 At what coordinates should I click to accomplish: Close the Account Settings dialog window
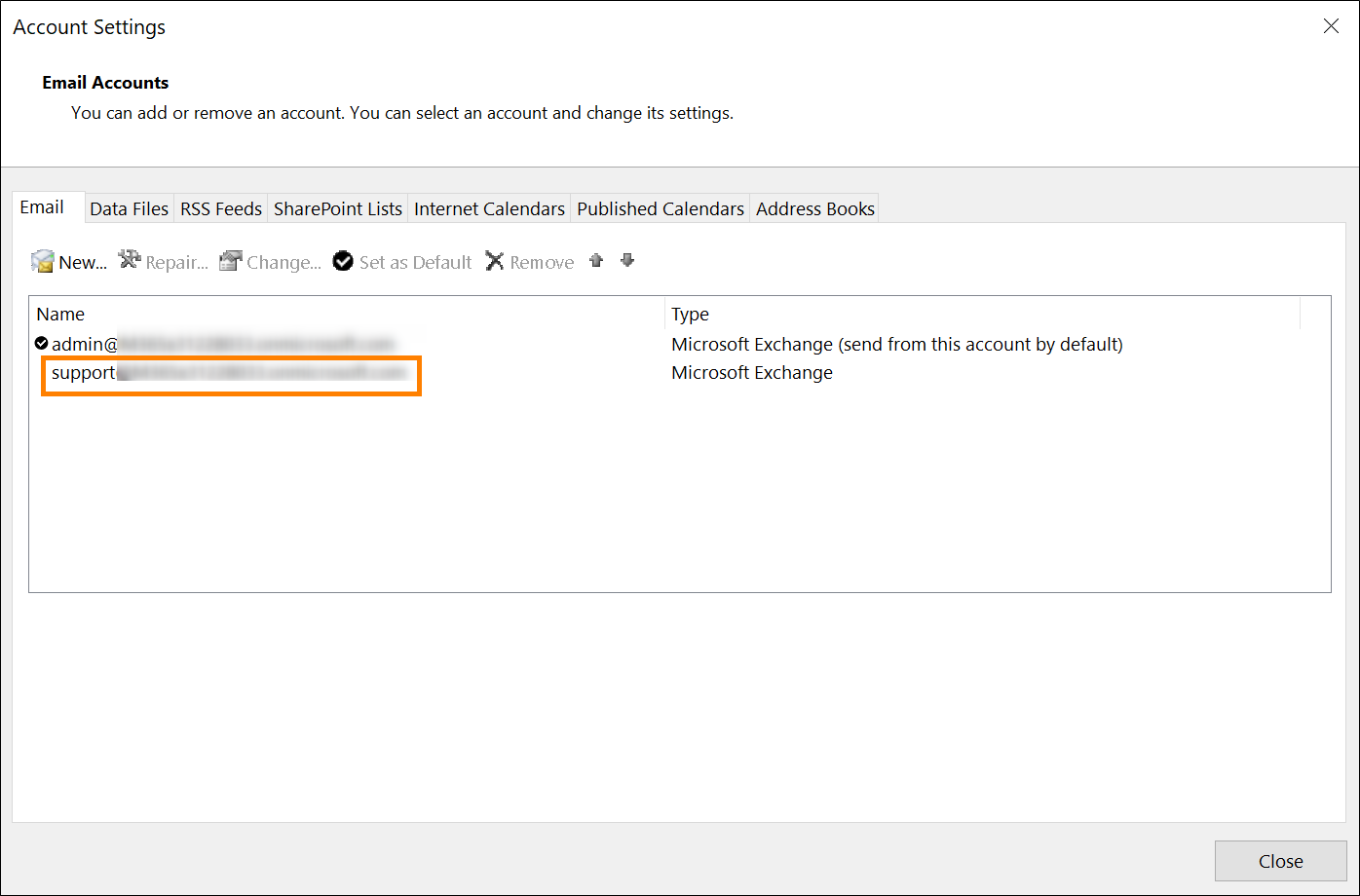[1331, 26]
